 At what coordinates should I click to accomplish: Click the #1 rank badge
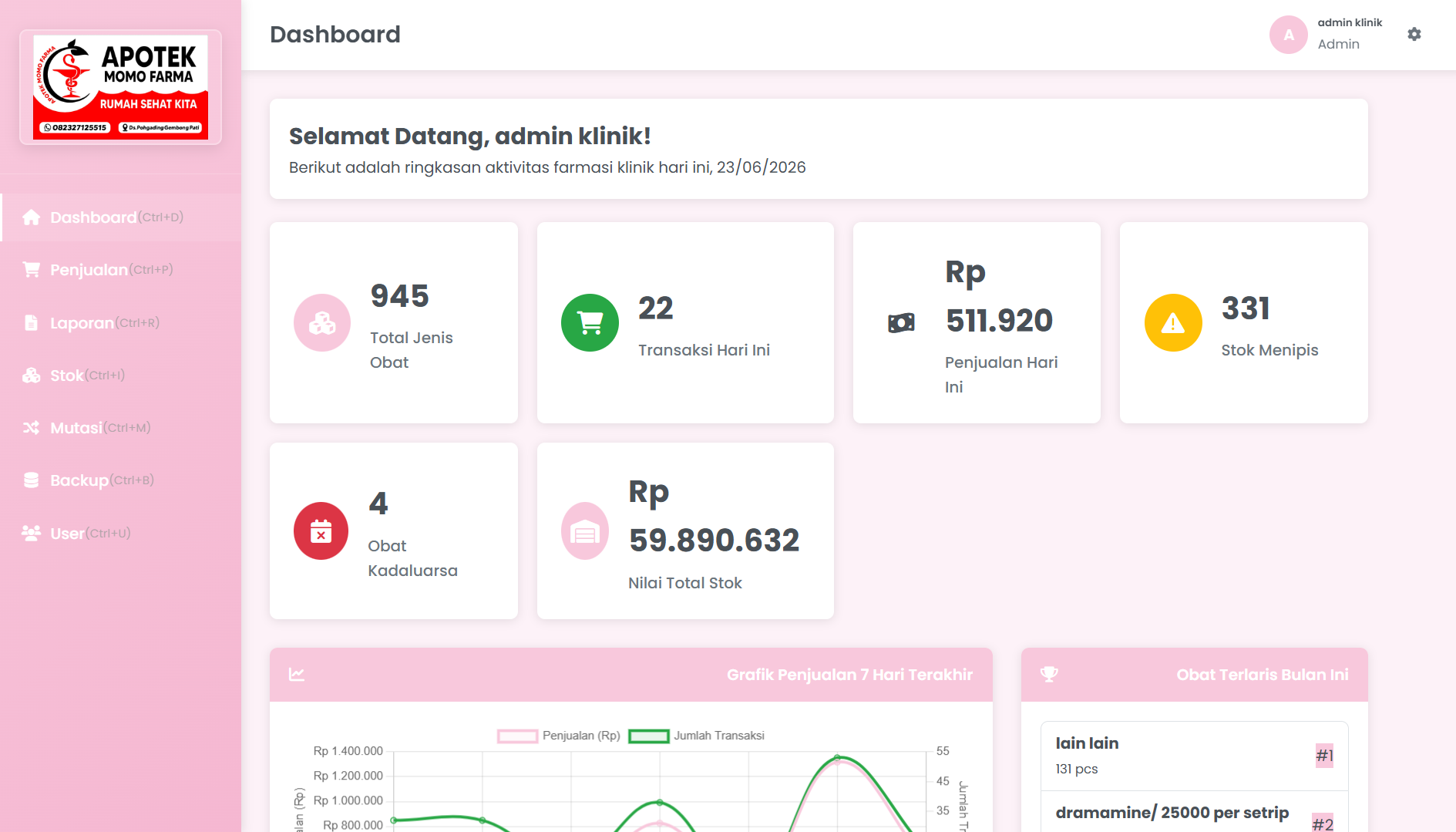pos(1324,756)
